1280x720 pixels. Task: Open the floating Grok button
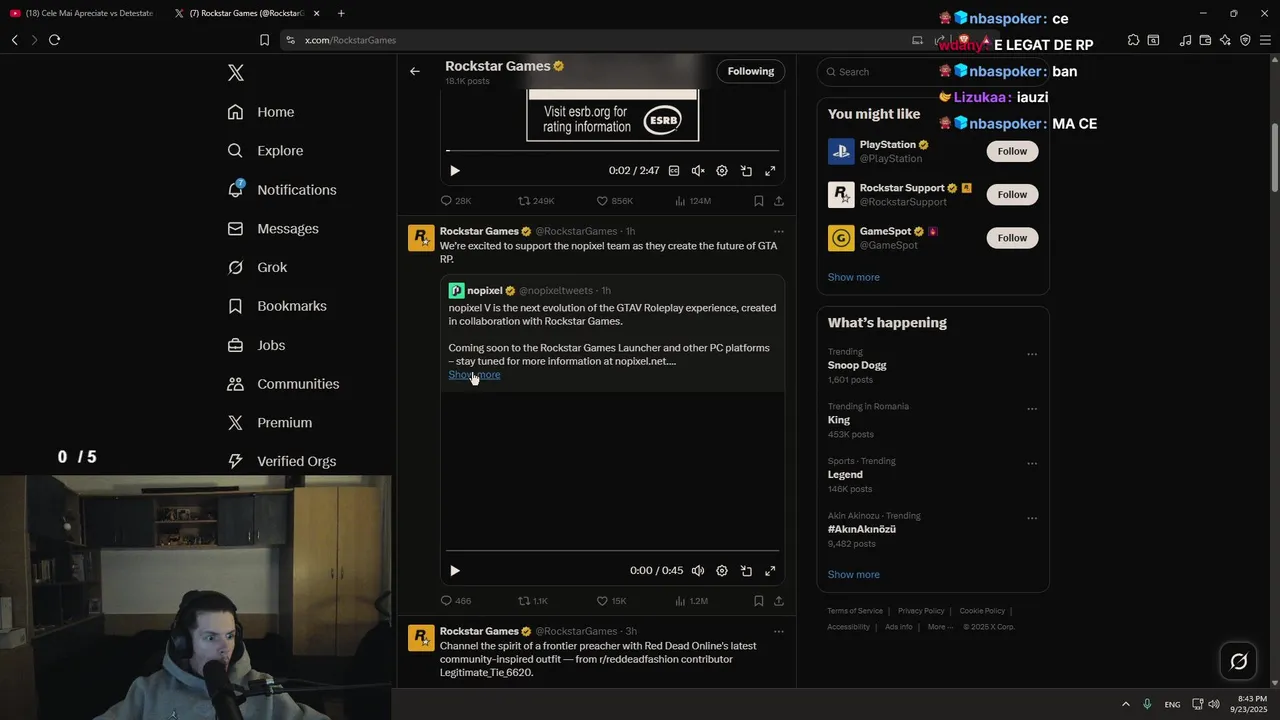pos(1238,661)
